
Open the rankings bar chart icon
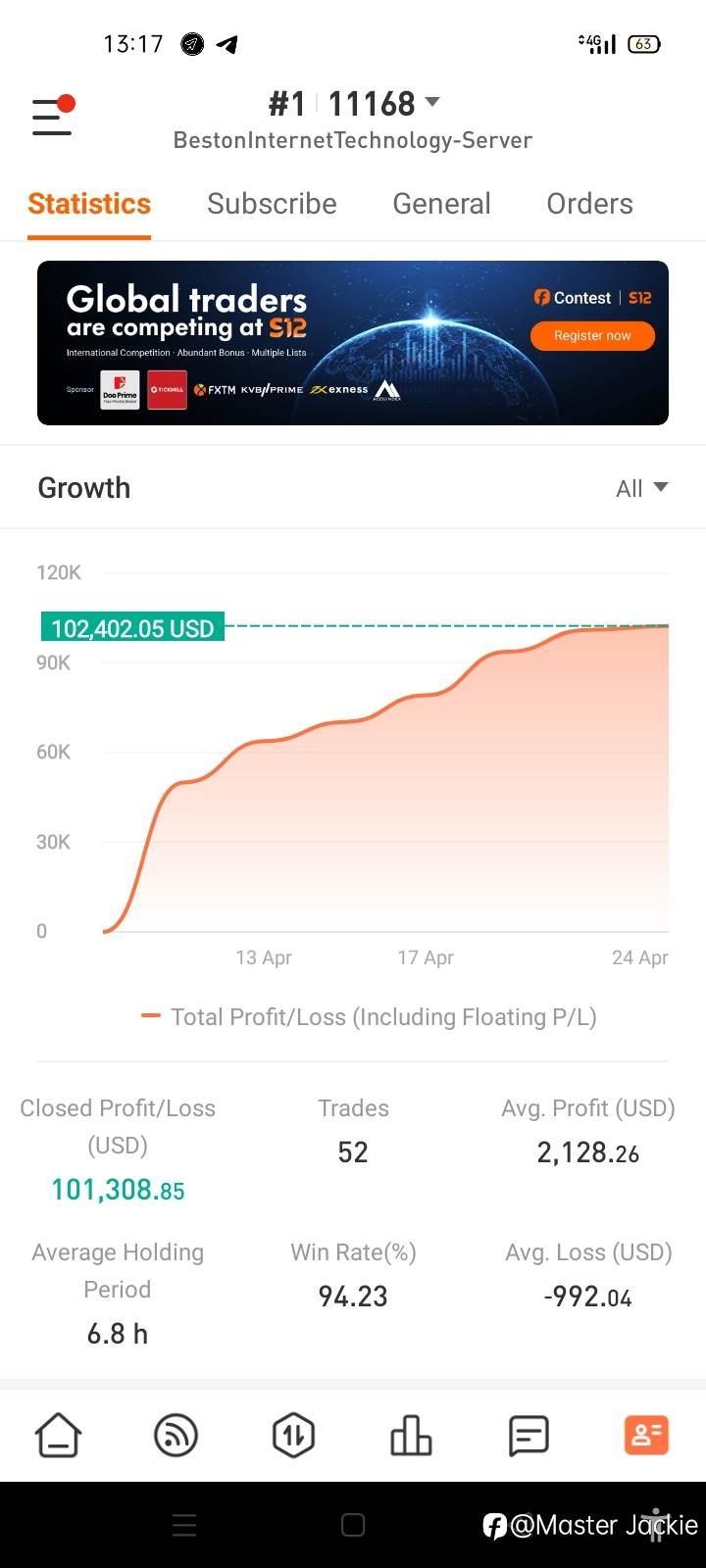411,1436
